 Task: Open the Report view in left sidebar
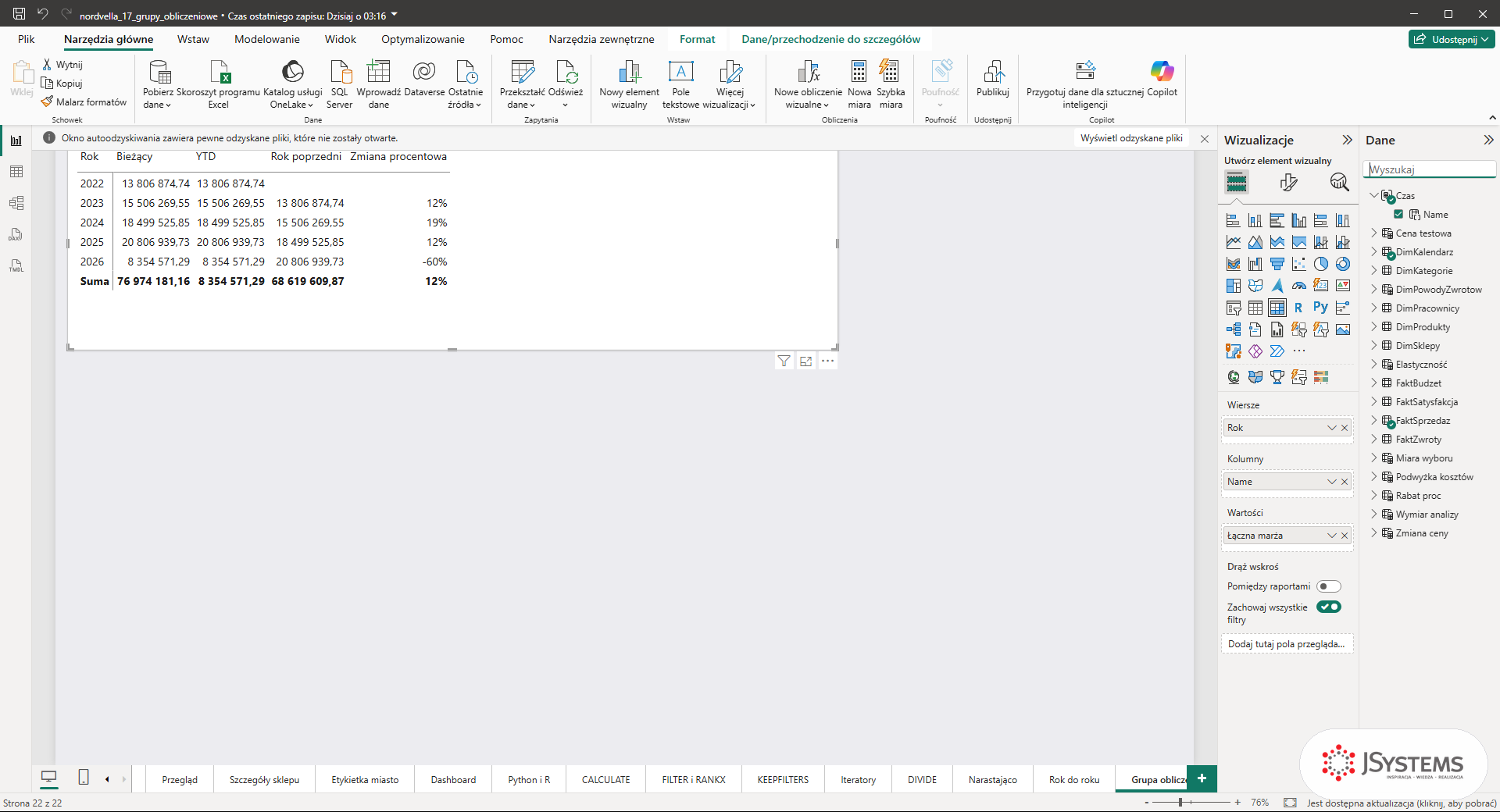(x=16, y=141)
